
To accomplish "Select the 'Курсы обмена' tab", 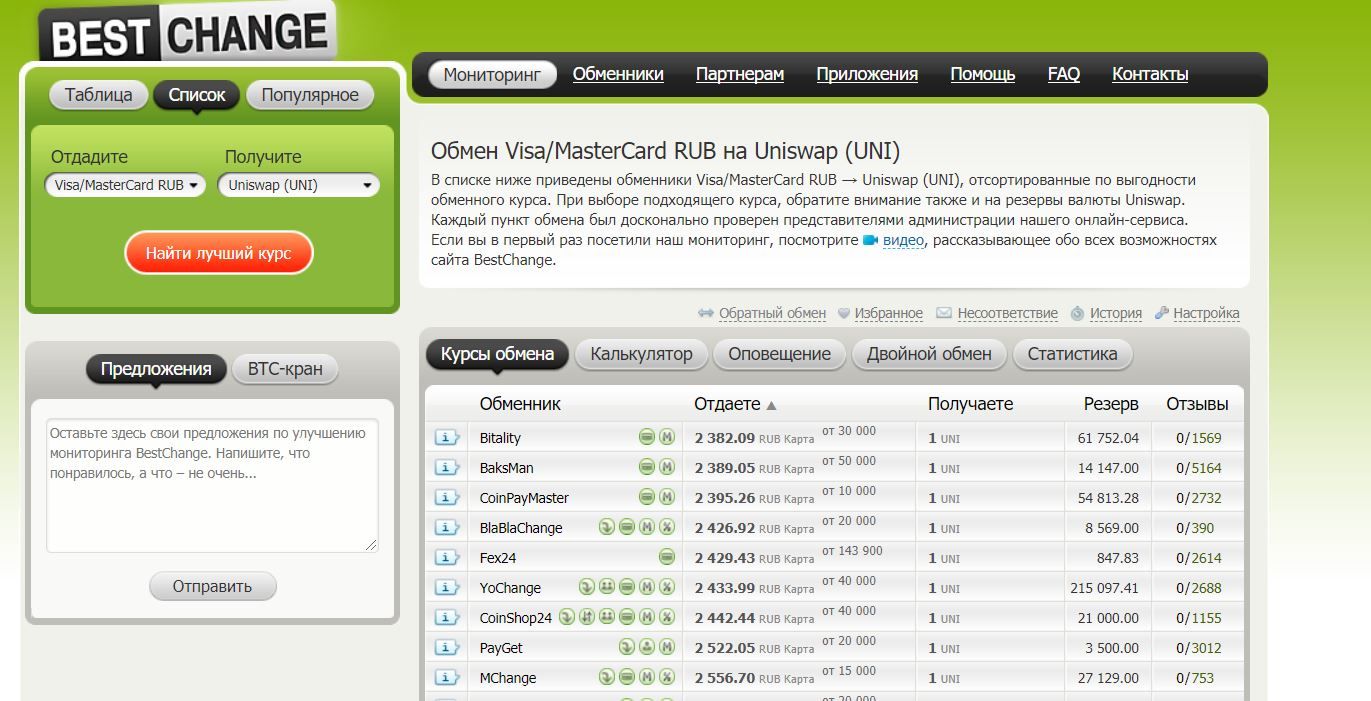I will tap(497, 354).
